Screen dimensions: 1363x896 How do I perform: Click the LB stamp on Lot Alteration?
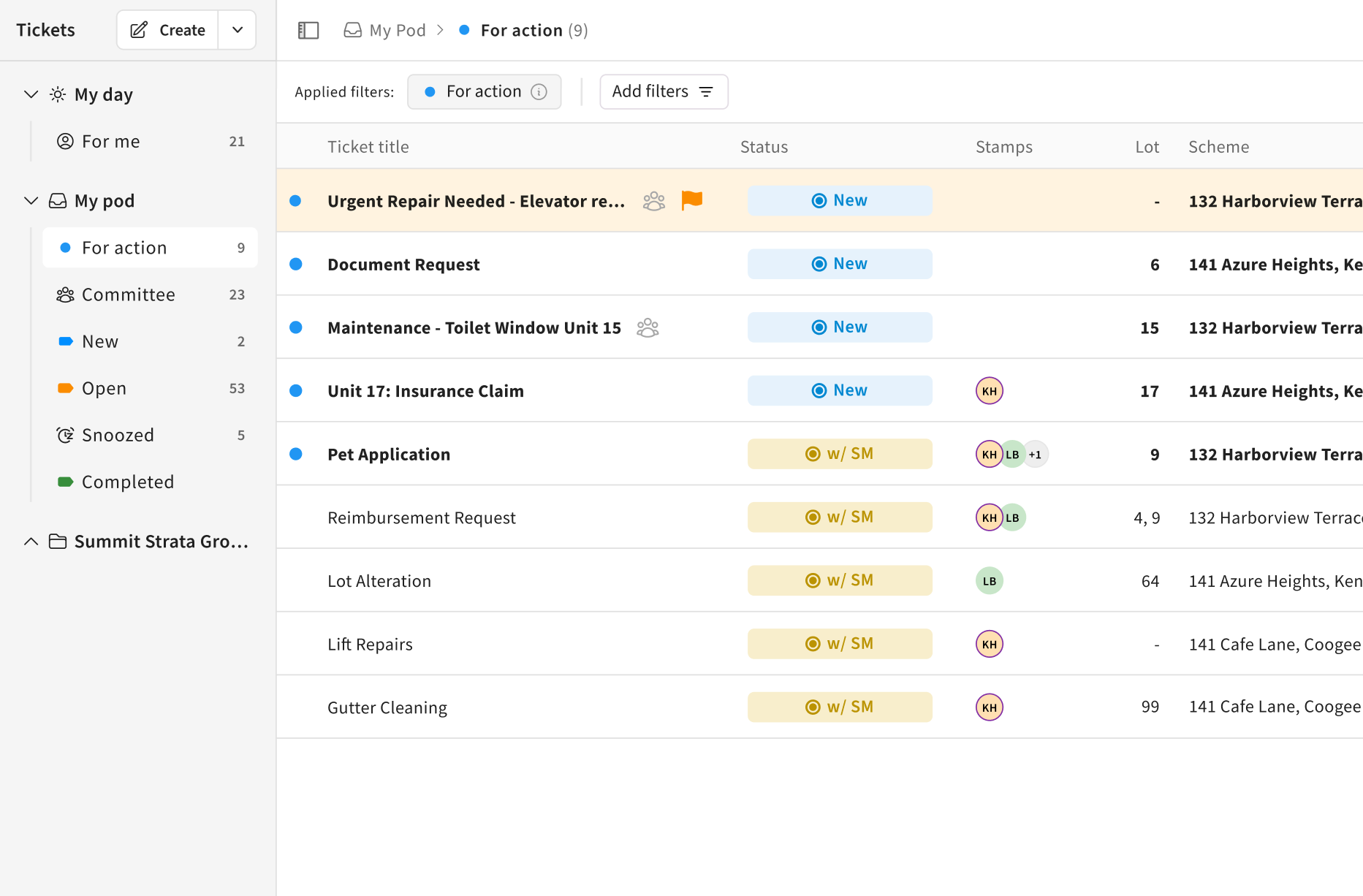point(989,581)
